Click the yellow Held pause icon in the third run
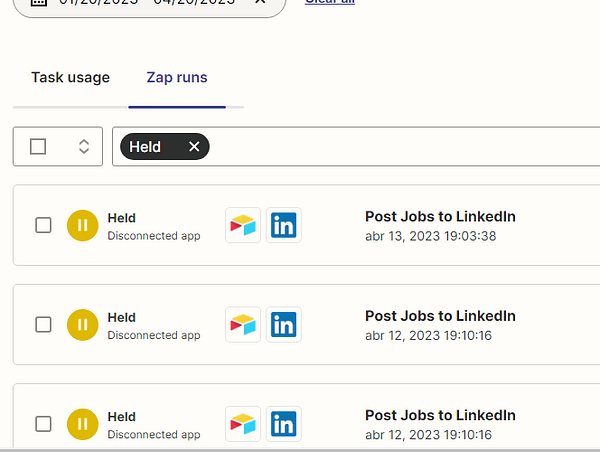Image resolution: width=600 pixels, height=452 pixels. tap(82, 424)
